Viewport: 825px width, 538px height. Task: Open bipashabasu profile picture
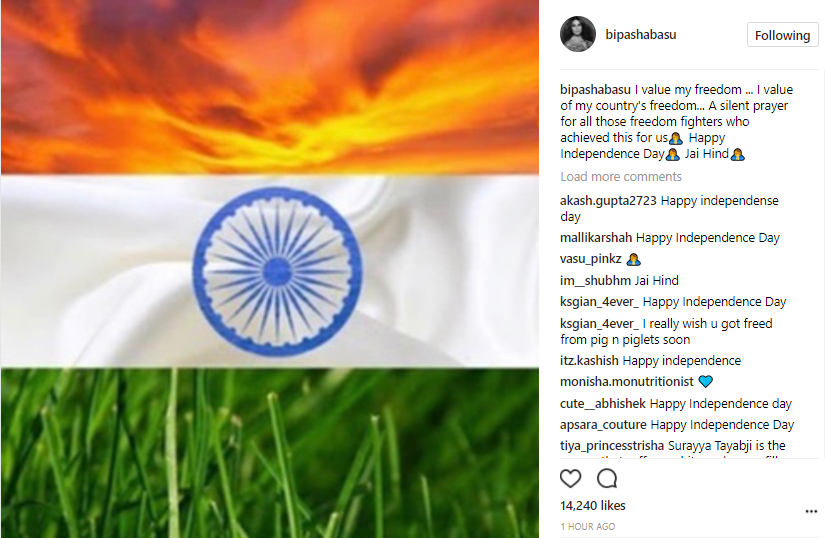(578, 34)
